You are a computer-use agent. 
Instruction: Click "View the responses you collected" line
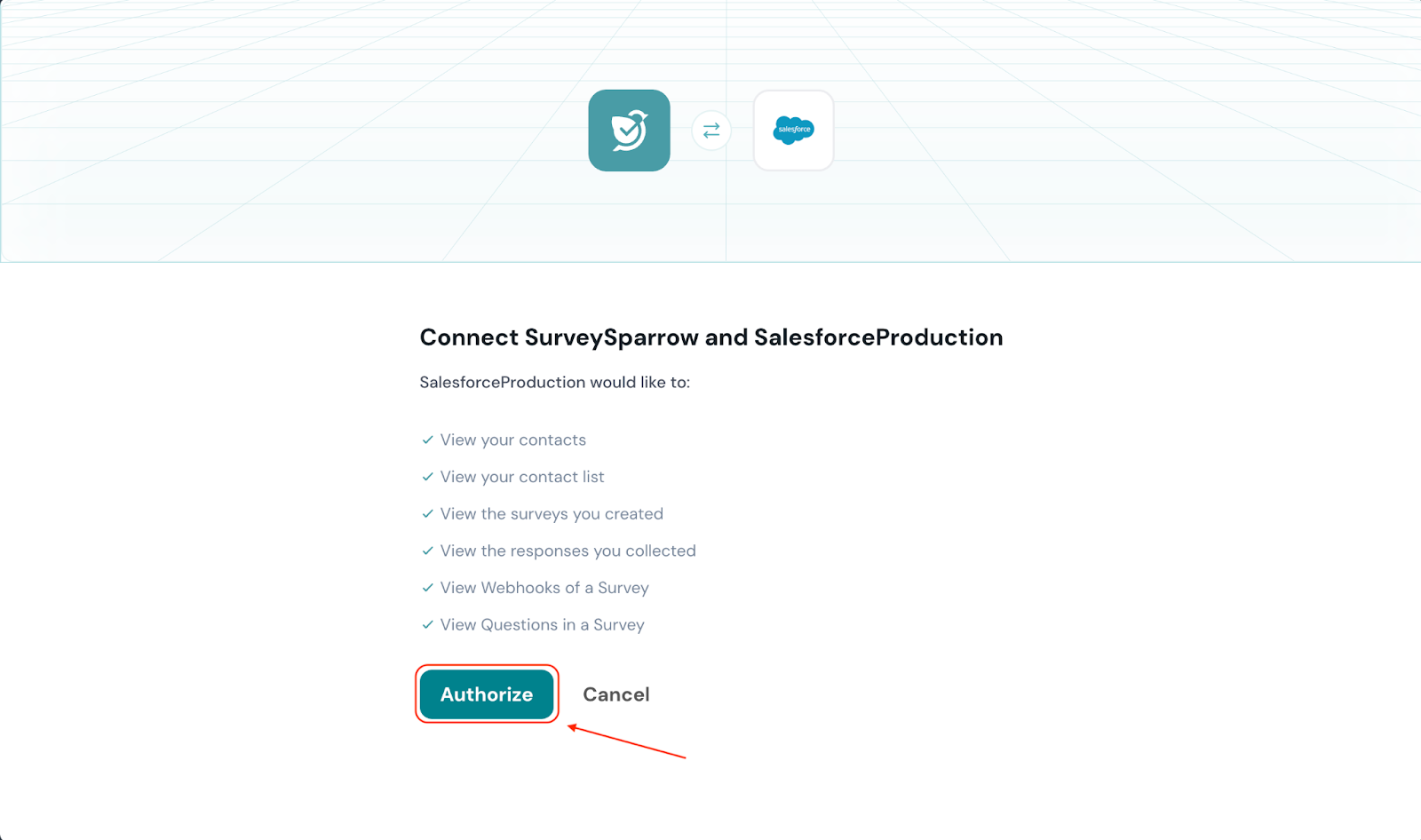point(568,551)
